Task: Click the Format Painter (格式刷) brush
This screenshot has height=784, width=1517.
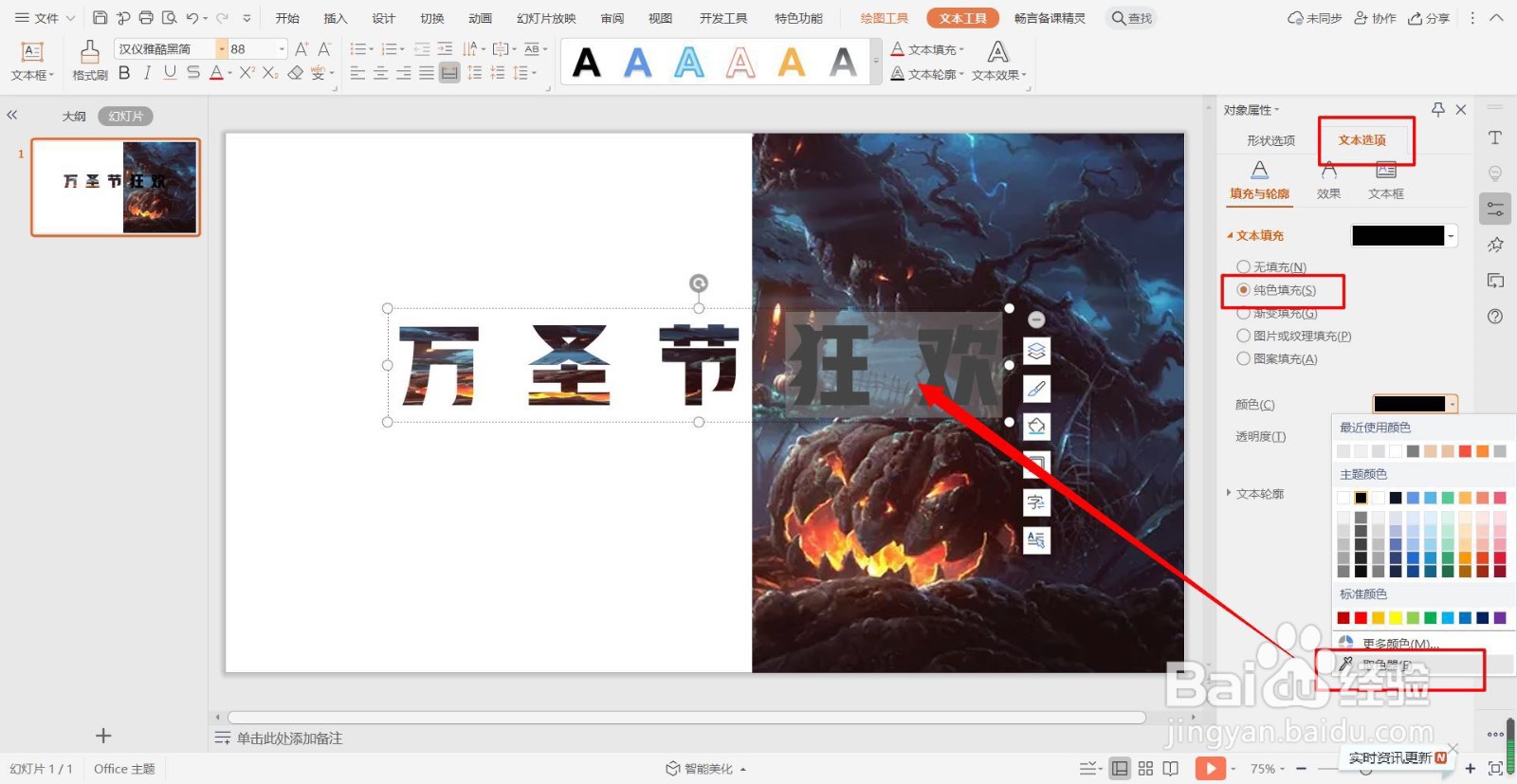Action: click(90, 61)
